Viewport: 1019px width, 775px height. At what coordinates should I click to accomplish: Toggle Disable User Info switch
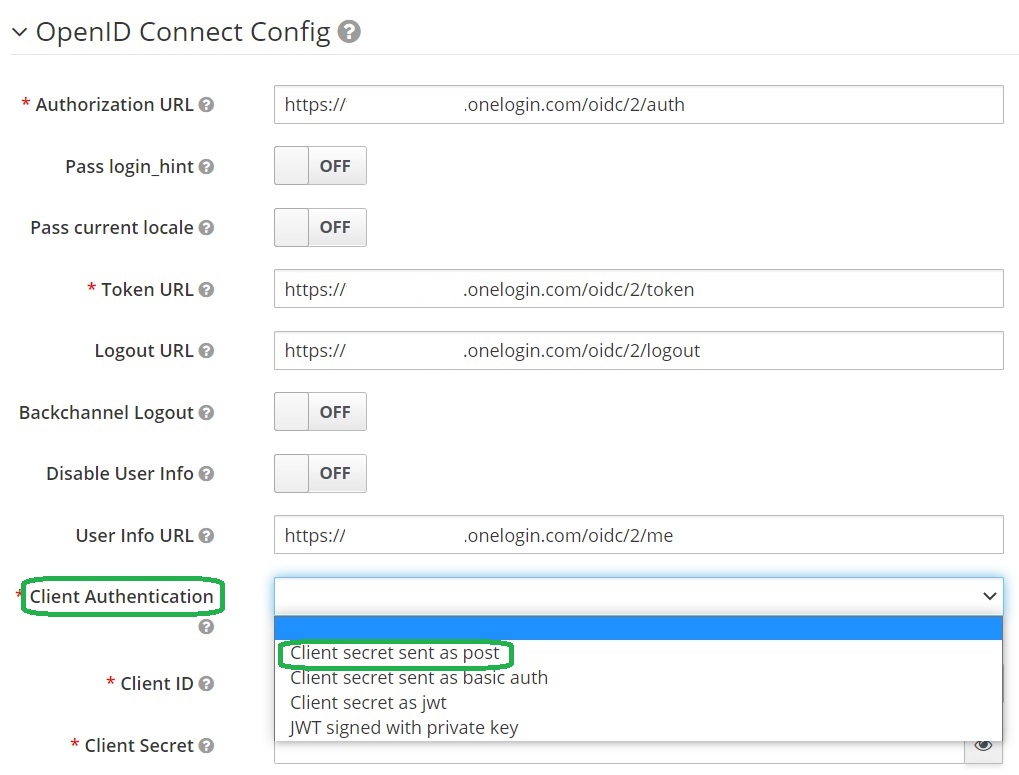[320, 474]
